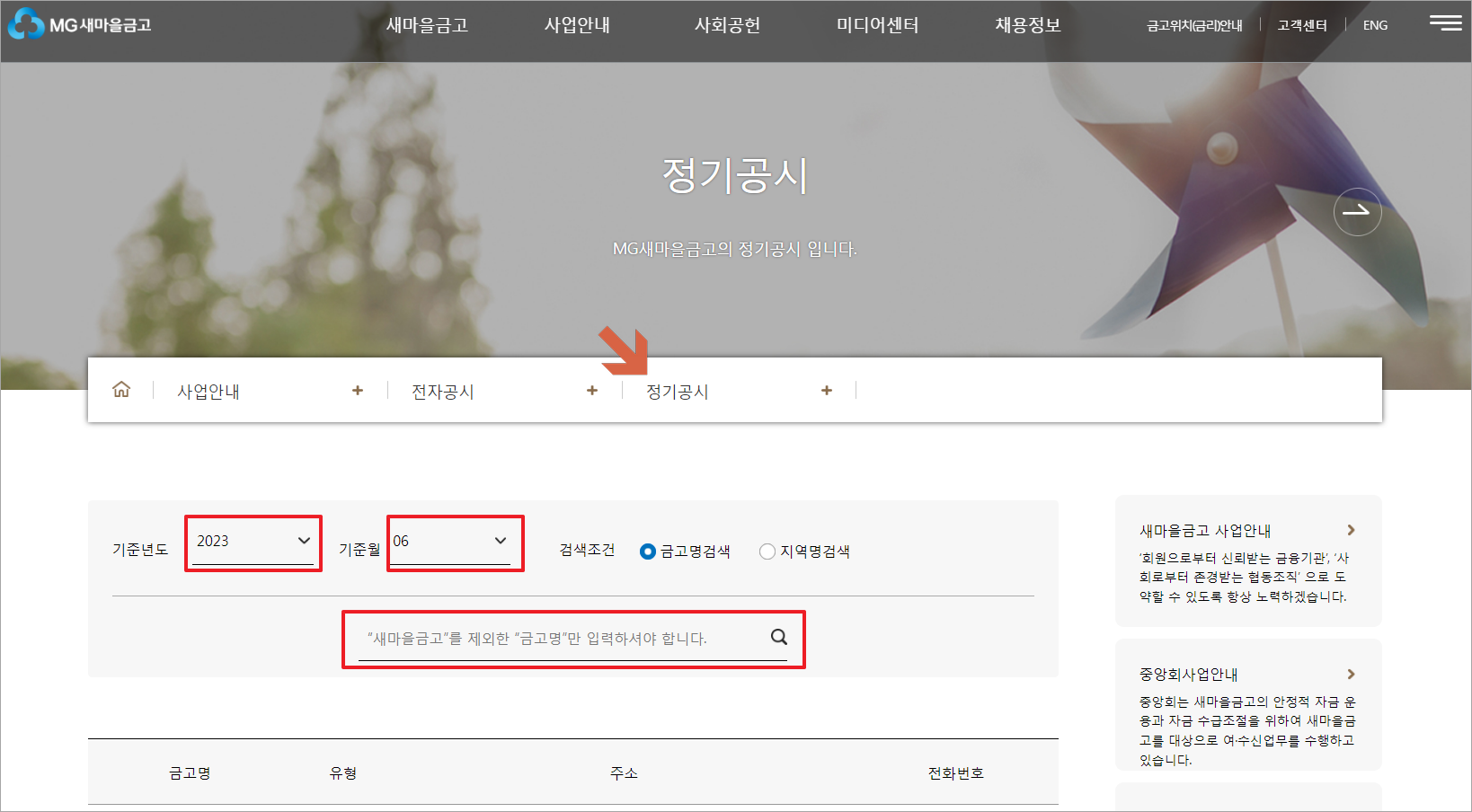Open the 기준월 month dropdown
The width and height of the screenshot is (1472, 812).
(x=455, y=542)
